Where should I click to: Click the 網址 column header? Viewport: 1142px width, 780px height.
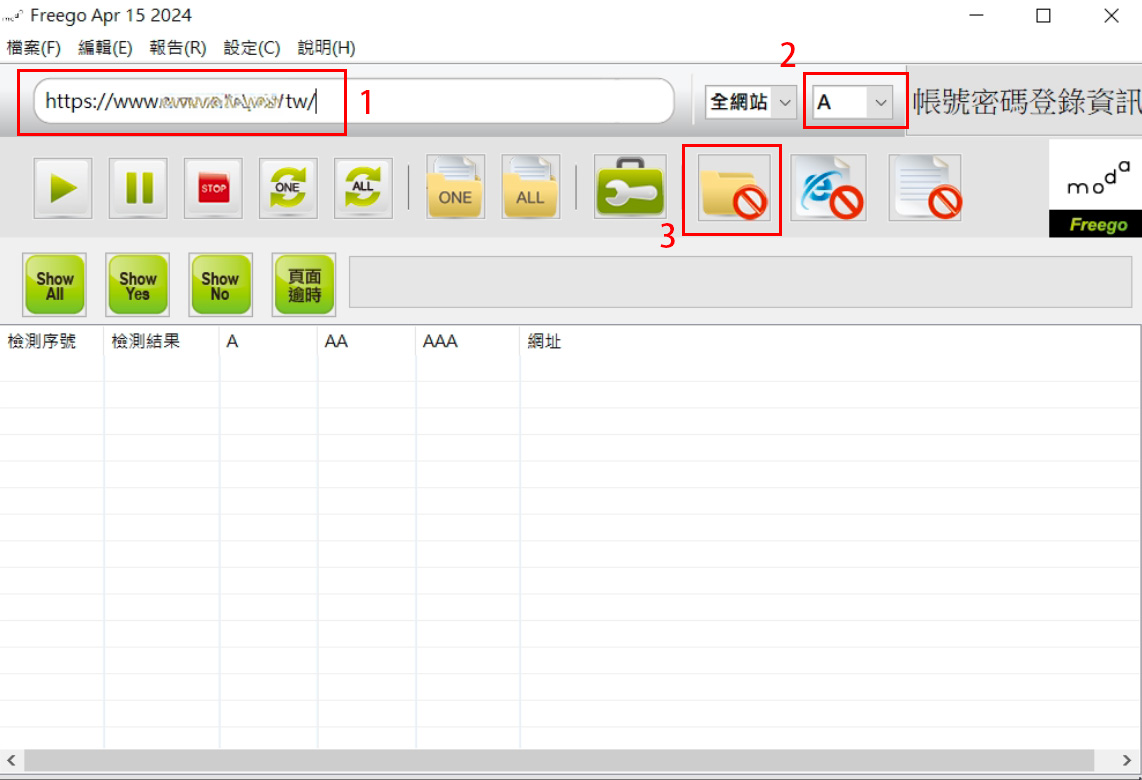pos(830,342)
